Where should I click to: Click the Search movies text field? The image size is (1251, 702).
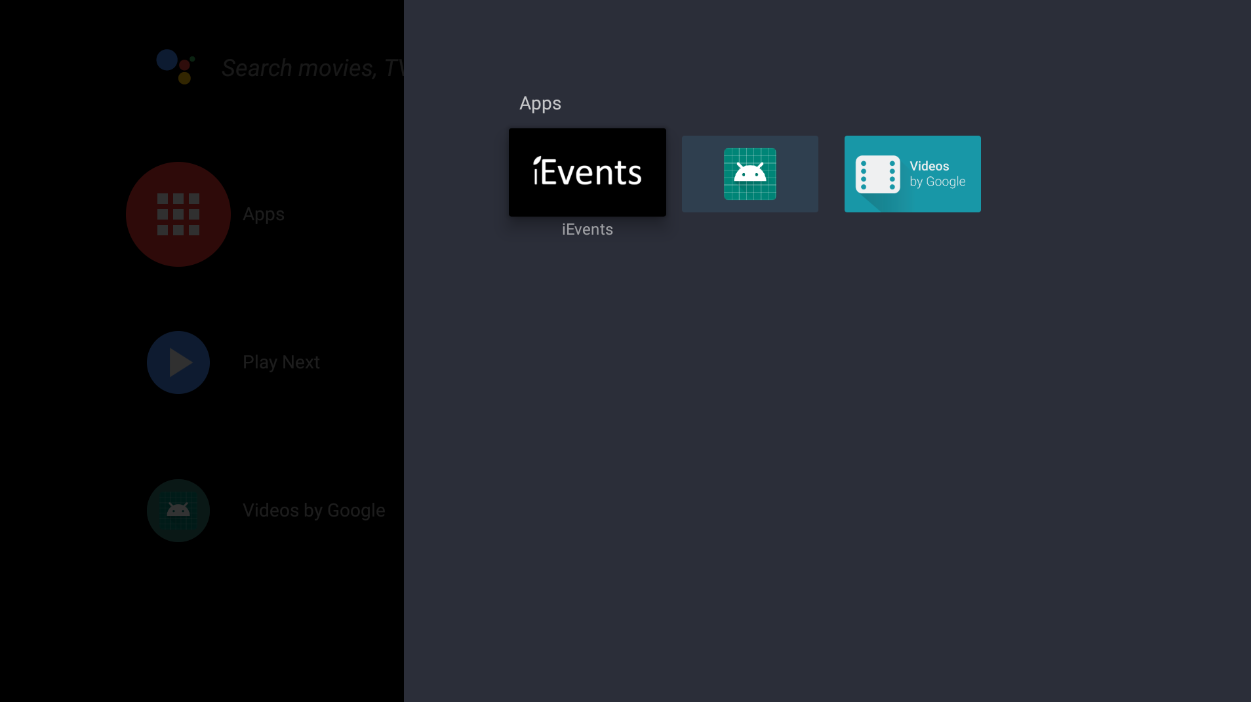[312, 68]
